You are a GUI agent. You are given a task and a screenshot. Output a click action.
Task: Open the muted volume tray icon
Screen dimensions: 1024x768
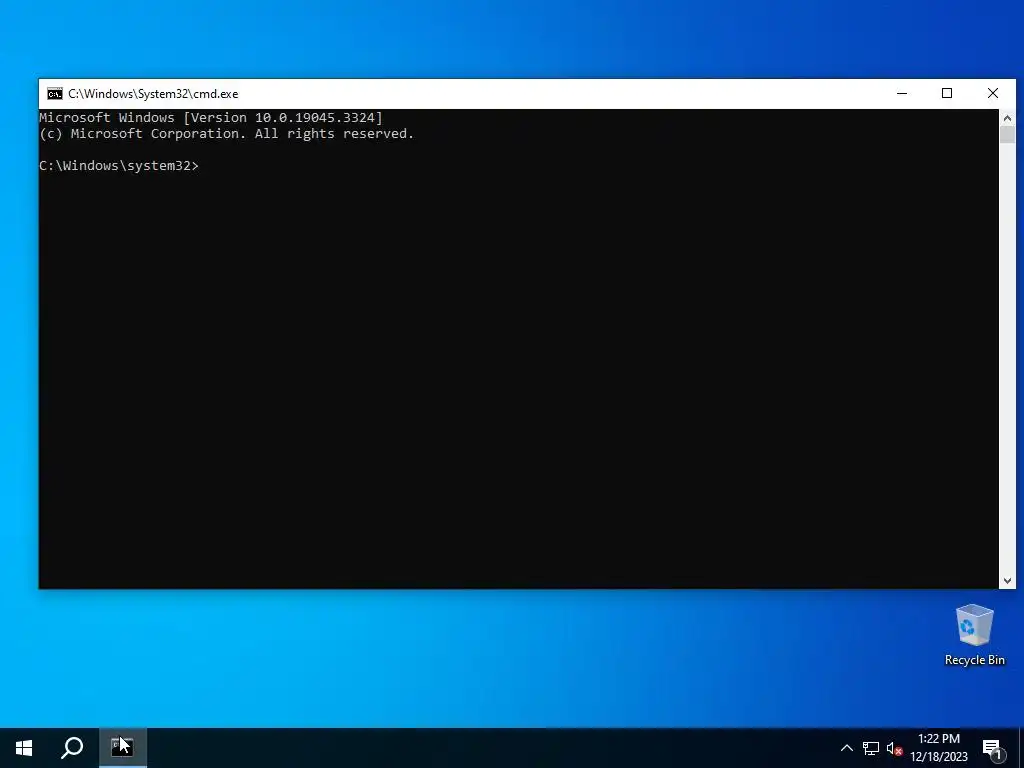(x=894, y=748)
